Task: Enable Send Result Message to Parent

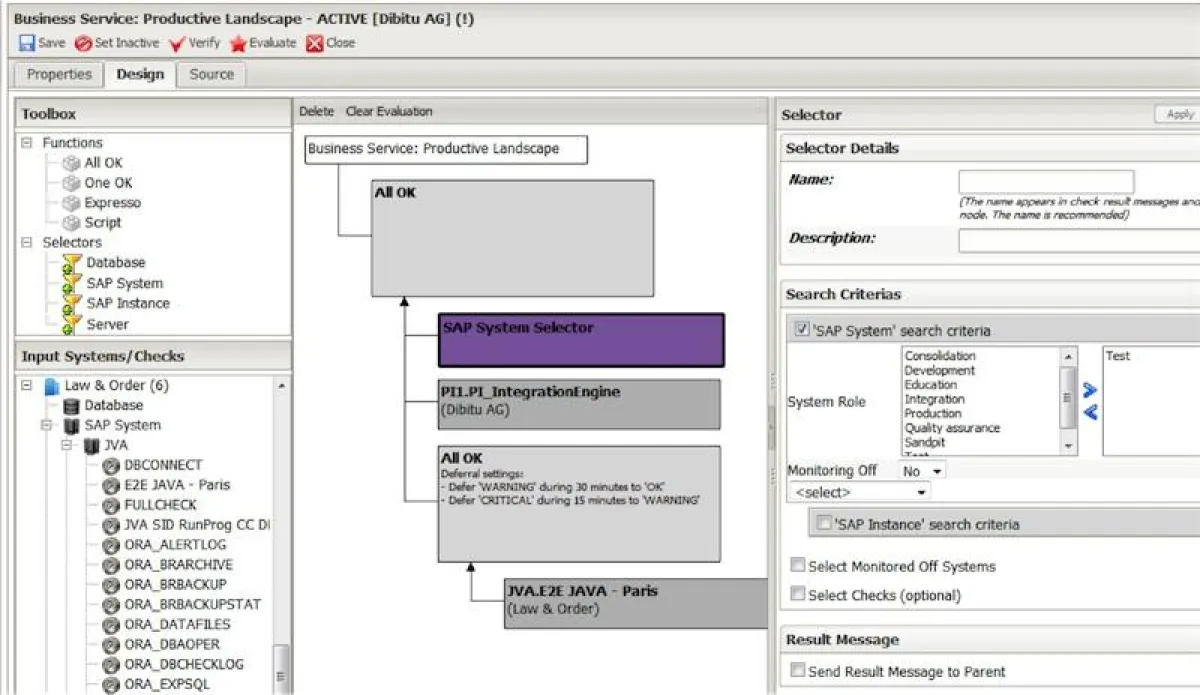Action: tap(797, 670)
